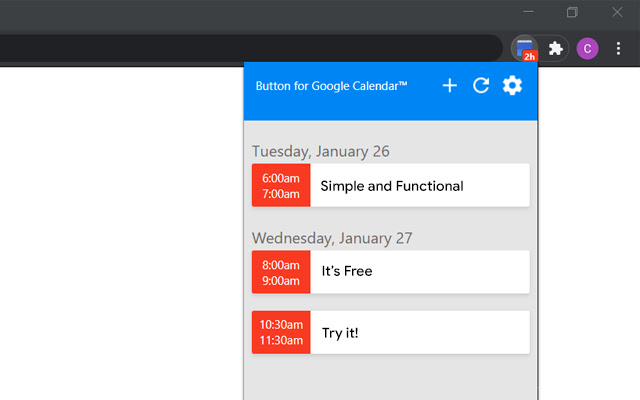The image size is (640, 400).
Task: Click the 6:00am–7:00am time block
Action: click(281, 186)
